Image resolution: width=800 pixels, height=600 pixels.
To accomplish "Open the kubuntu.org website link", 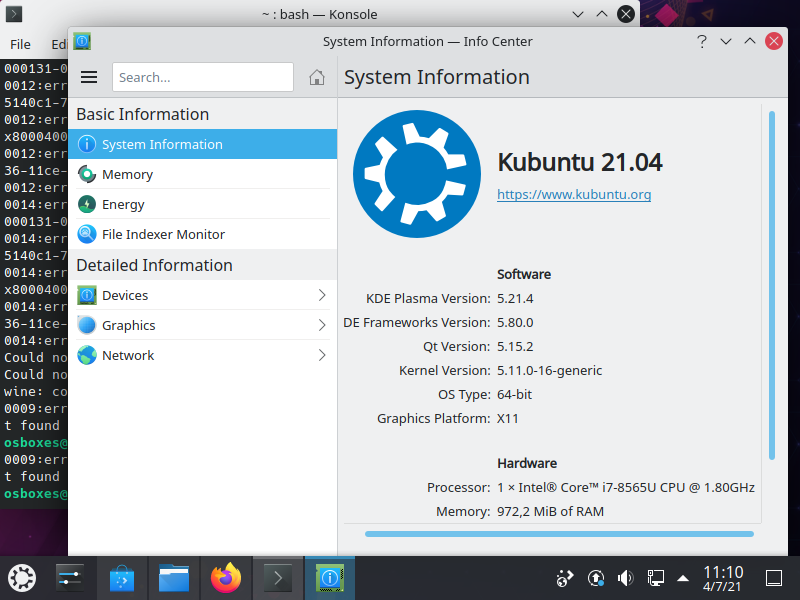I will 574,194.
